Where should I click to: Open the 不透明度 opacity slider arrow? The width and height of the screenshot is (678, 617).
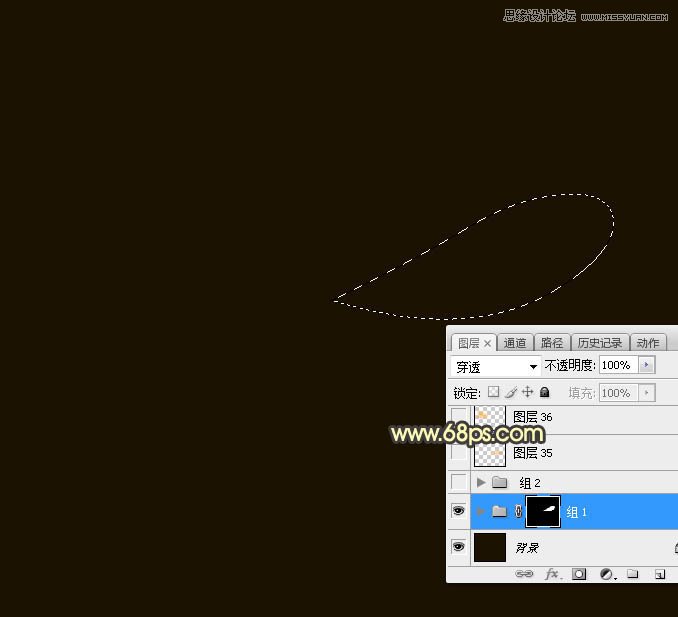tap(646, 365)
